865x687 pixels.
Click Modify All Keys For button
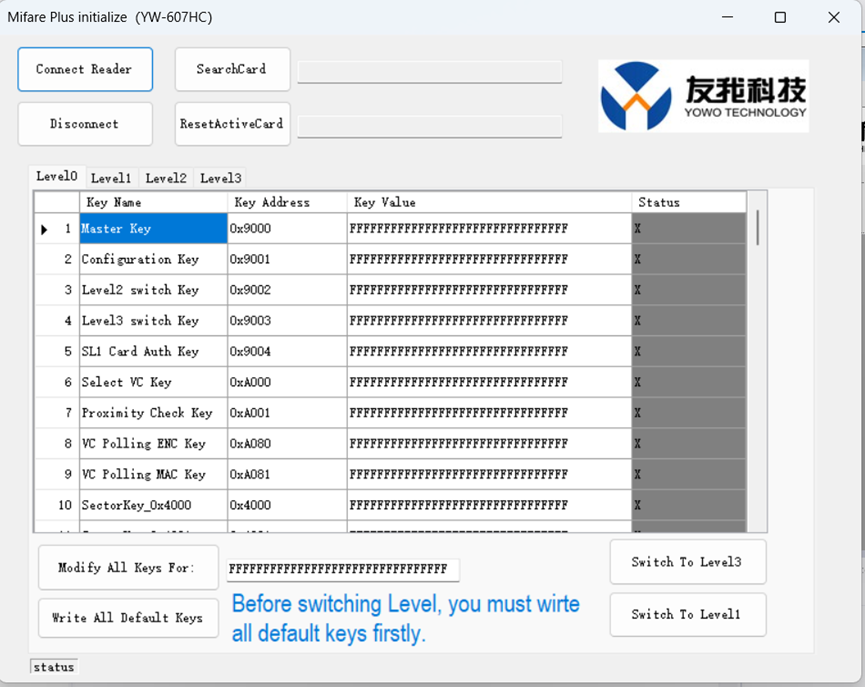coord(129,568)
